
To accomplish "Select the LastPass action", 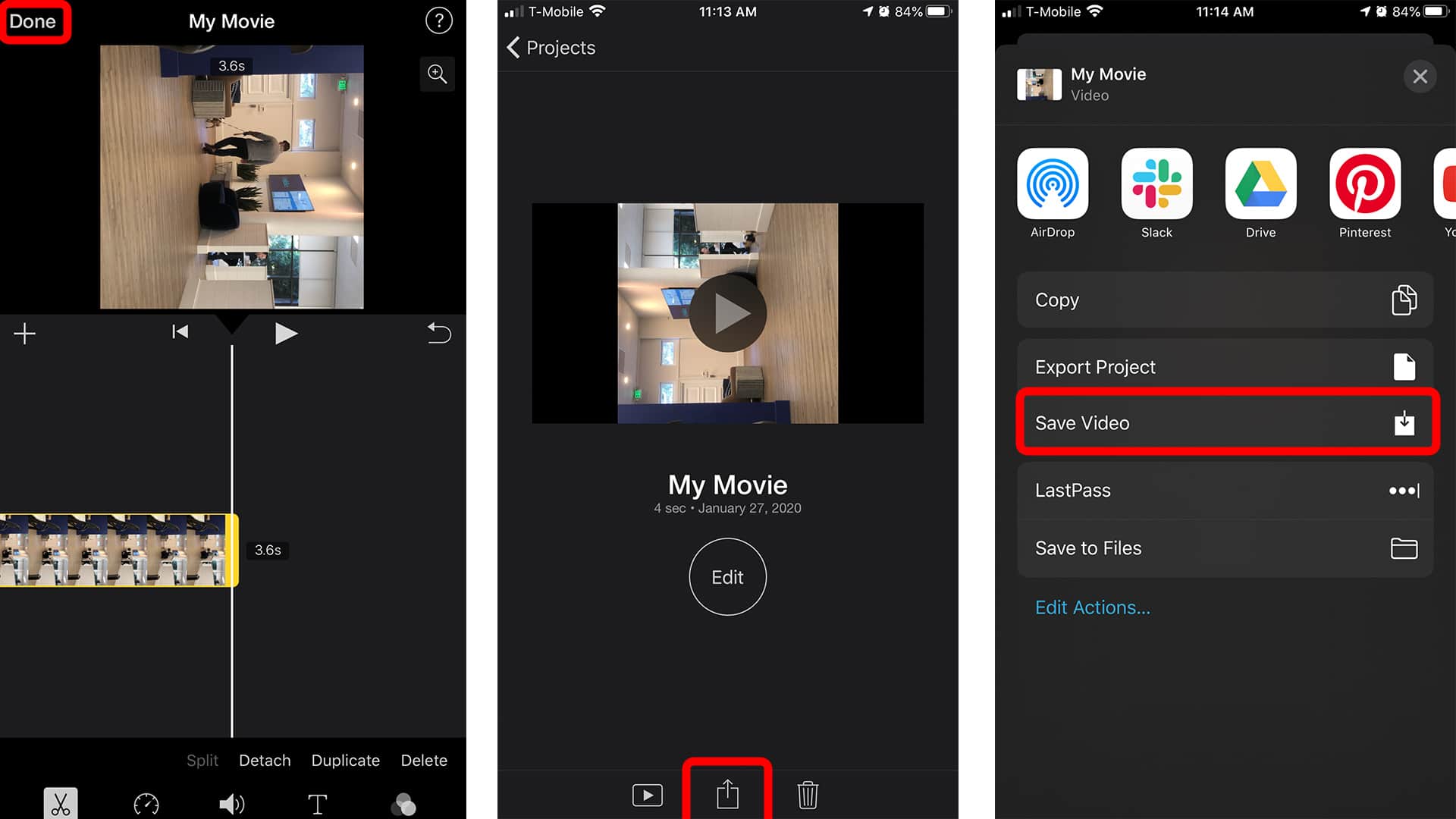I will [x=1225, y=491].
